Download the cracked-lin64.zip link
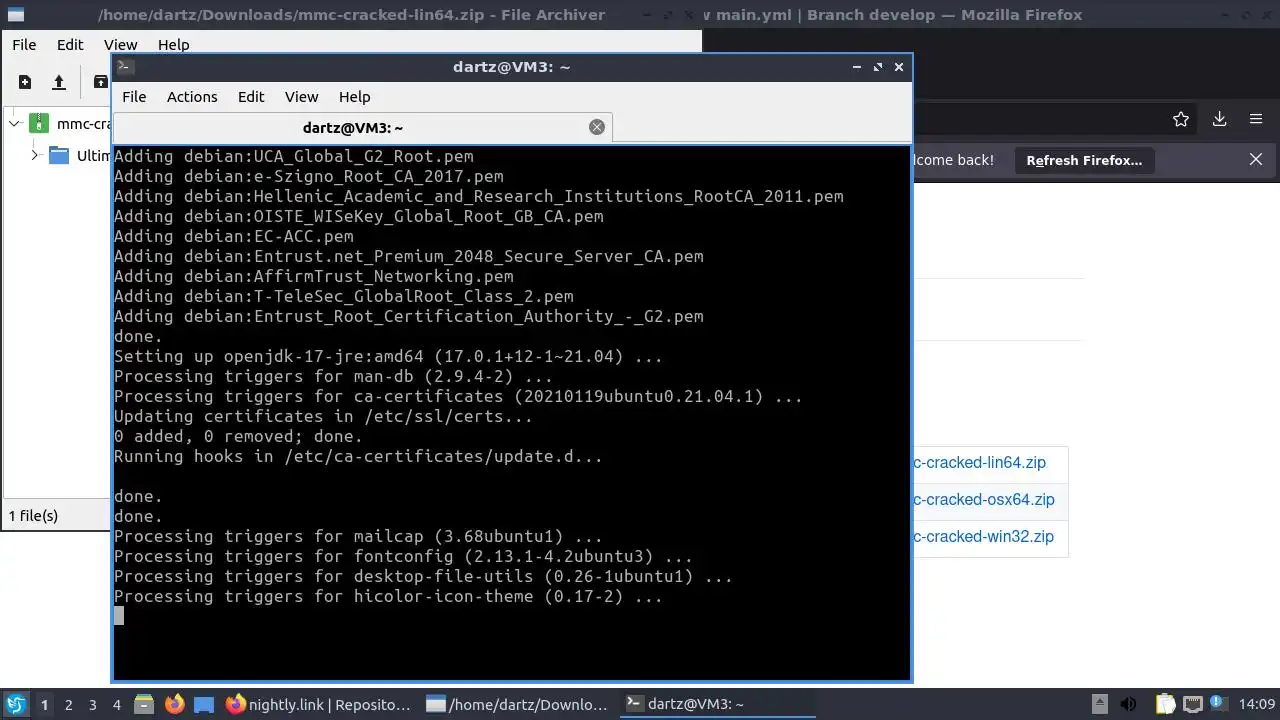The image size is (1280, 720). click(979, 463)
